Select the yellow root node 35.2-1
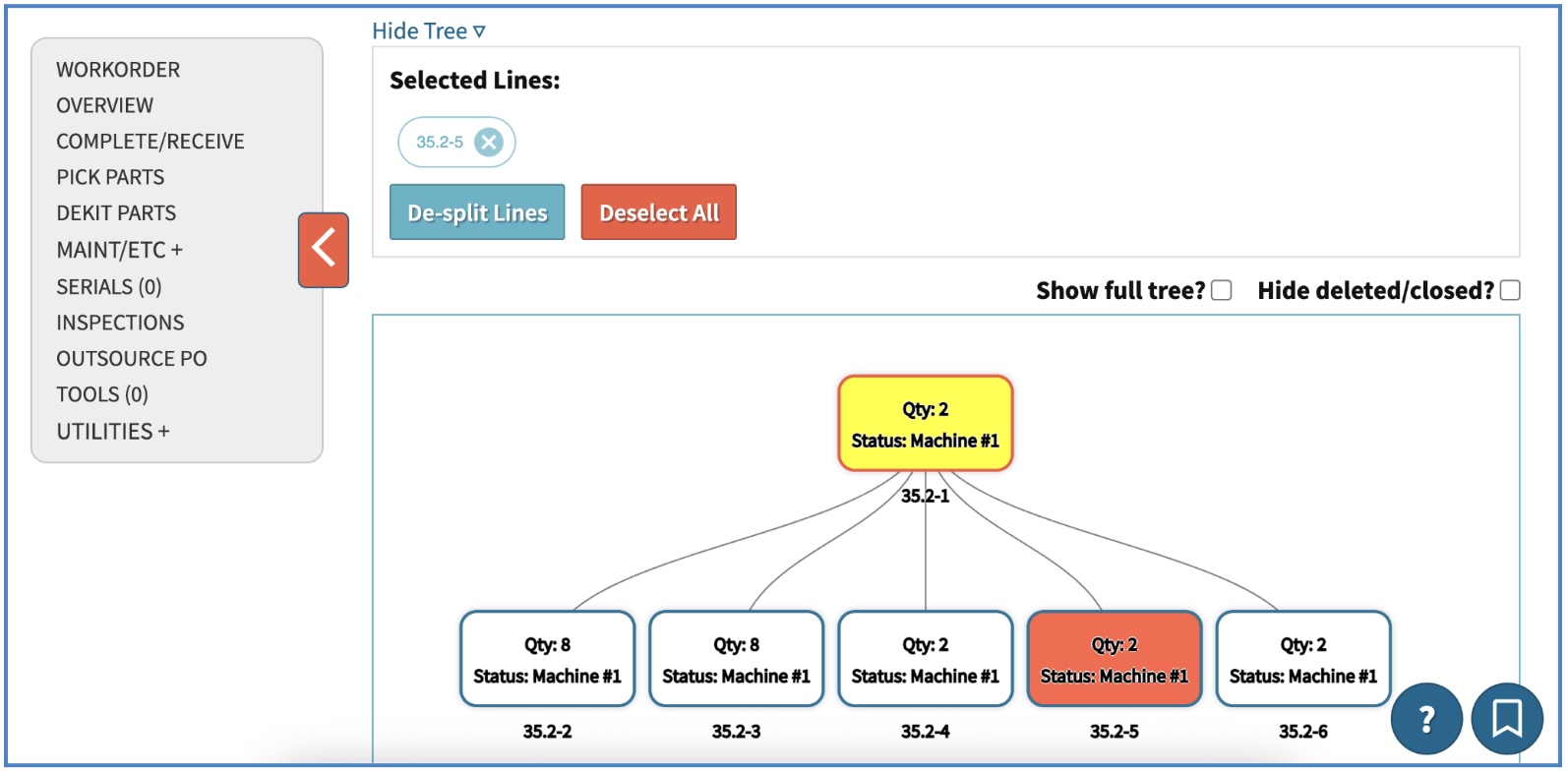Viewport: 1568px width, 773px height. pos(925,424)
